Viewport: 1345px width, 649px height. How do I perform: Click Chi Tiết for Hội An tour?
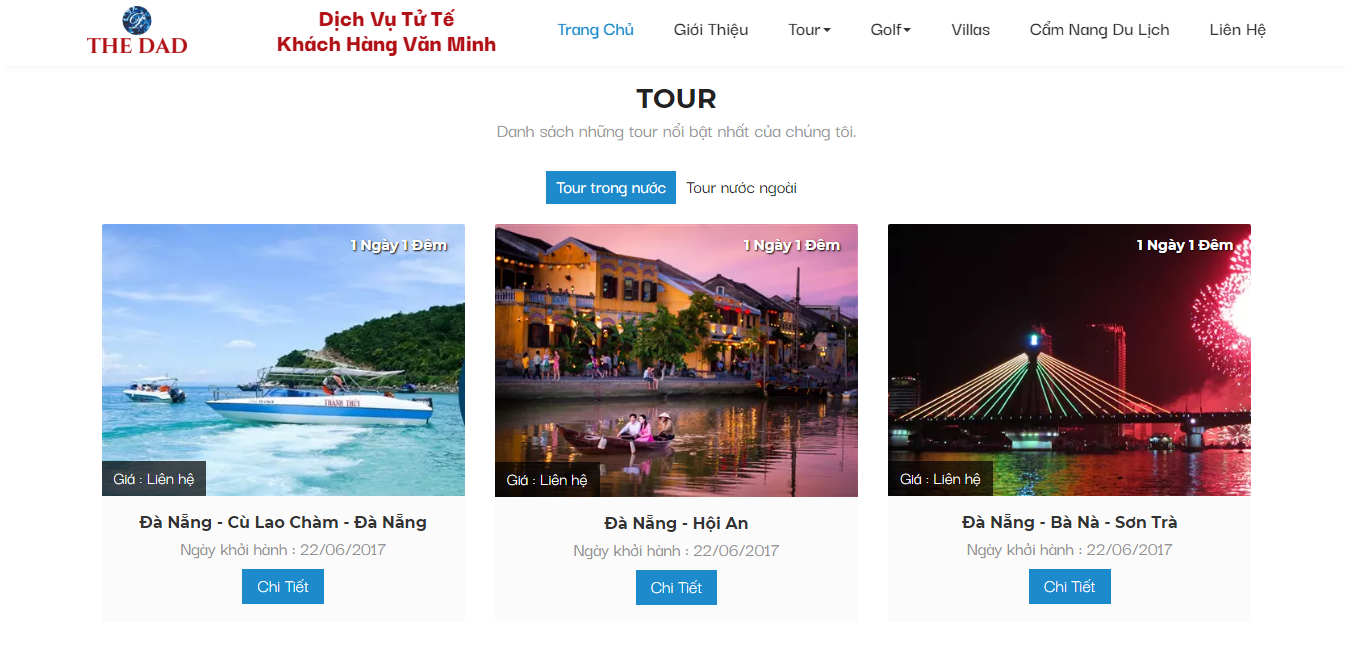point(676,588)
